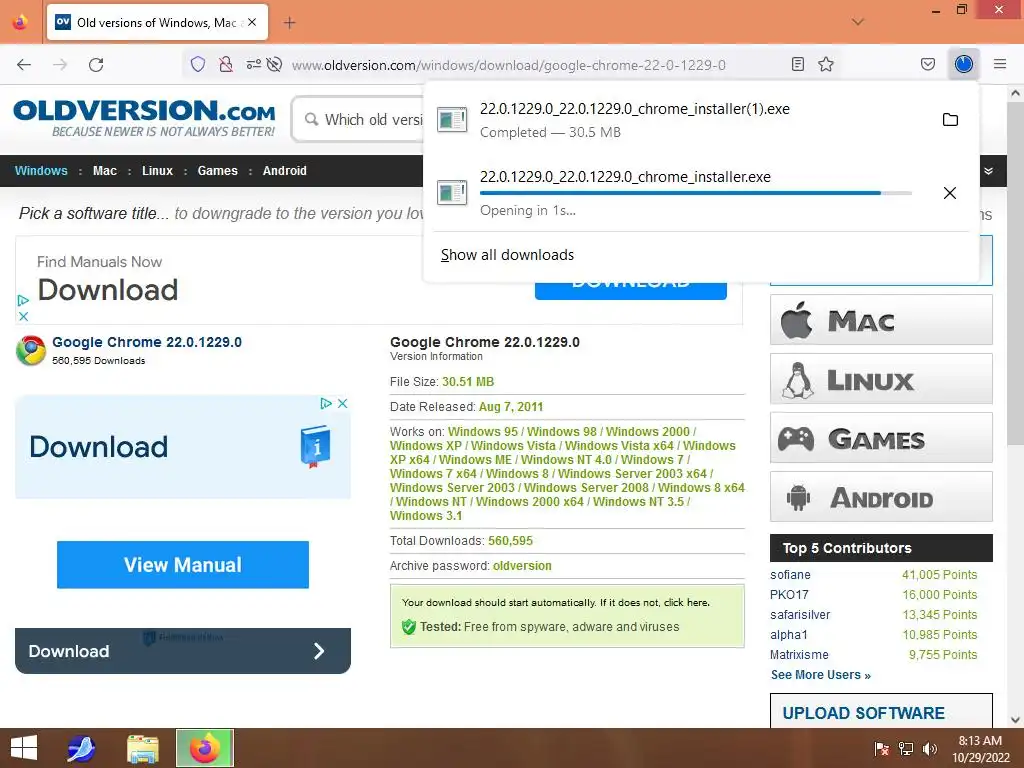The width and height of the screenshot is (1024, 768).
Task: Open the Firefox hamburger menu
Action: pos(1000,64)
